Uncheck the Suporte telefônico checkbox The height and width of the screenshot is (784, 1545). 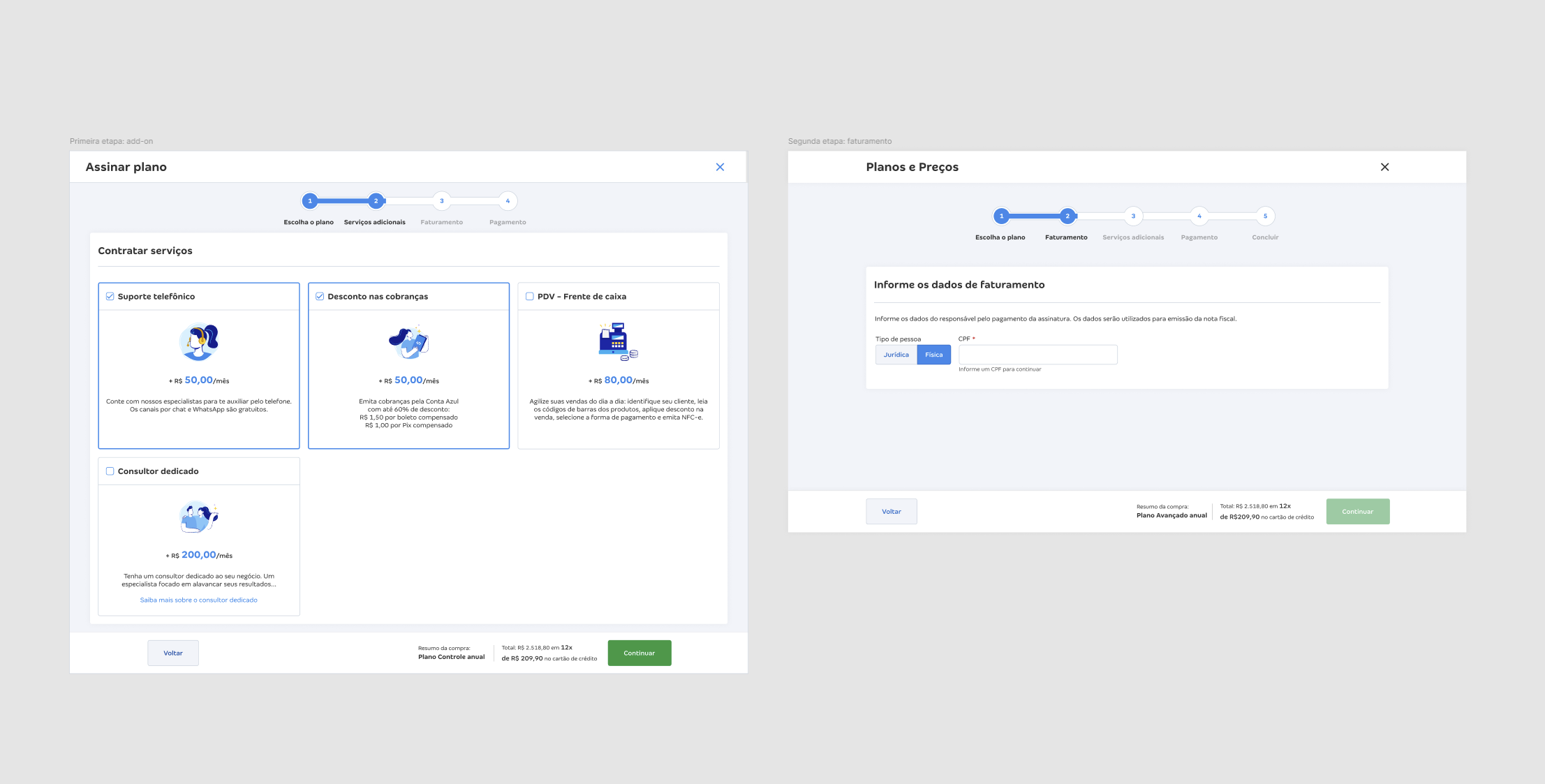pos(110,297)
